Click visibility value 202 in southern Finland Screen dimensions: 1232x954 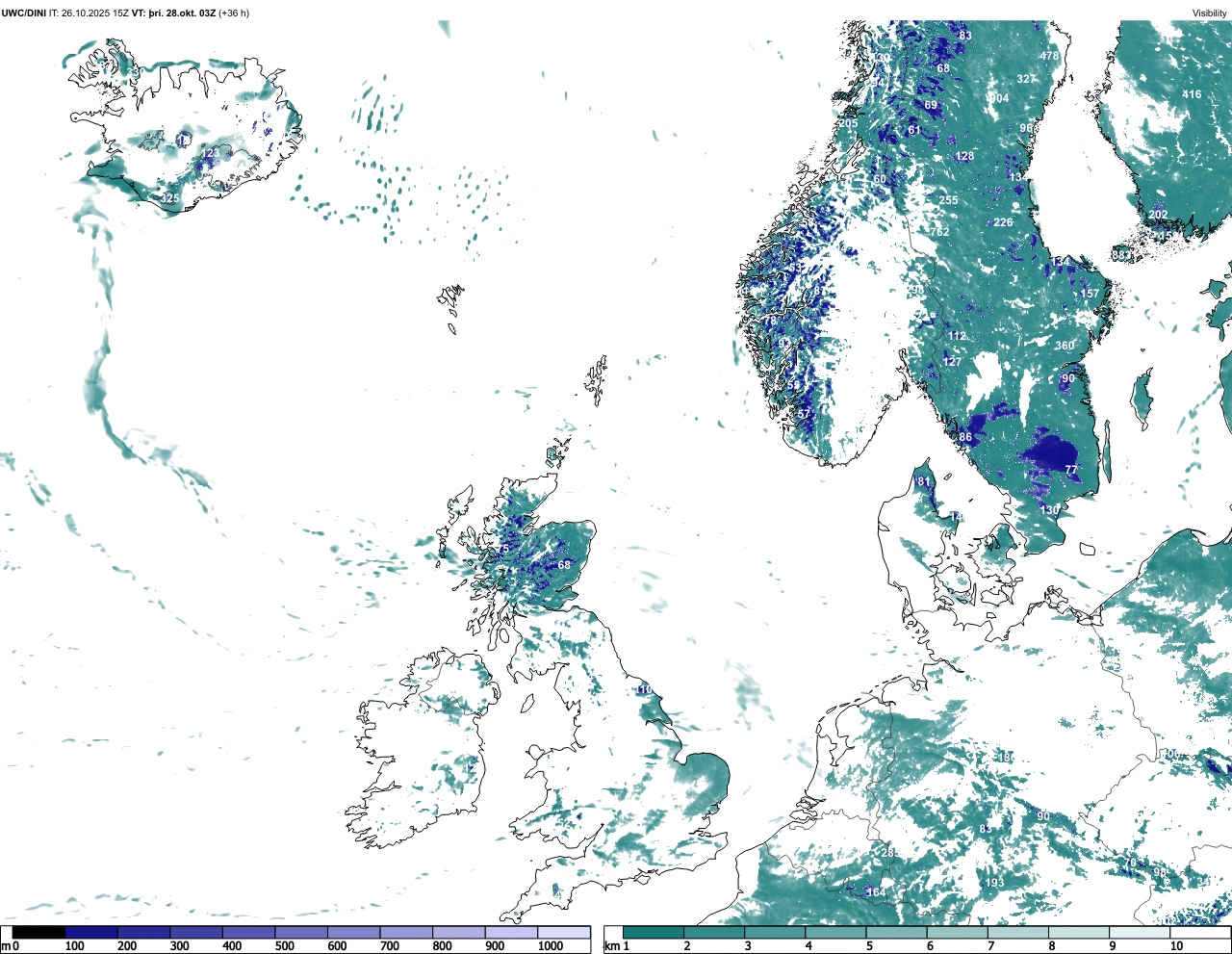point(1158,215)
